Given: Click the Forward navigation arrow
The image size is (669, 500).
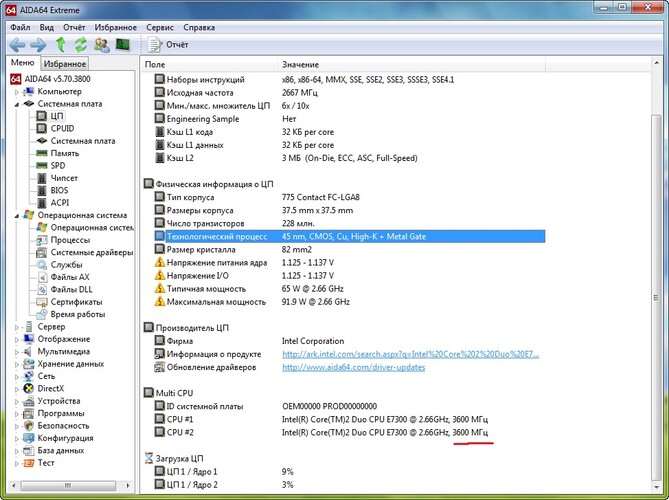Looking at the screenshot, I should tap(38, 44).
